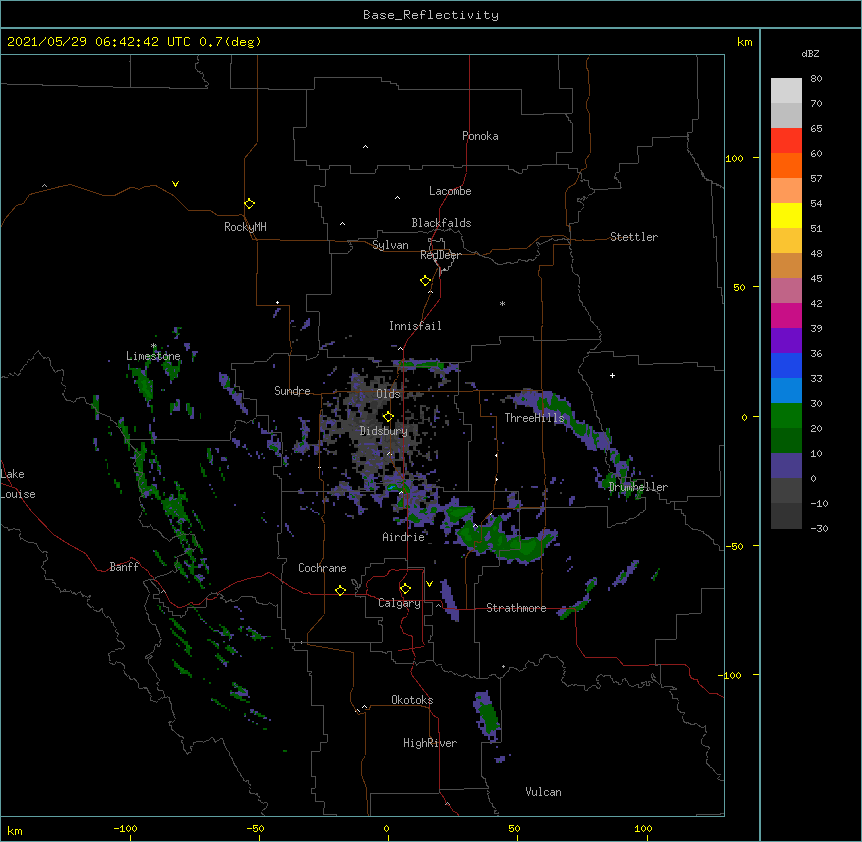Screen dimensions: 862x842
Task: Click the RedDeer city label
Action: [x=440, y=255]
